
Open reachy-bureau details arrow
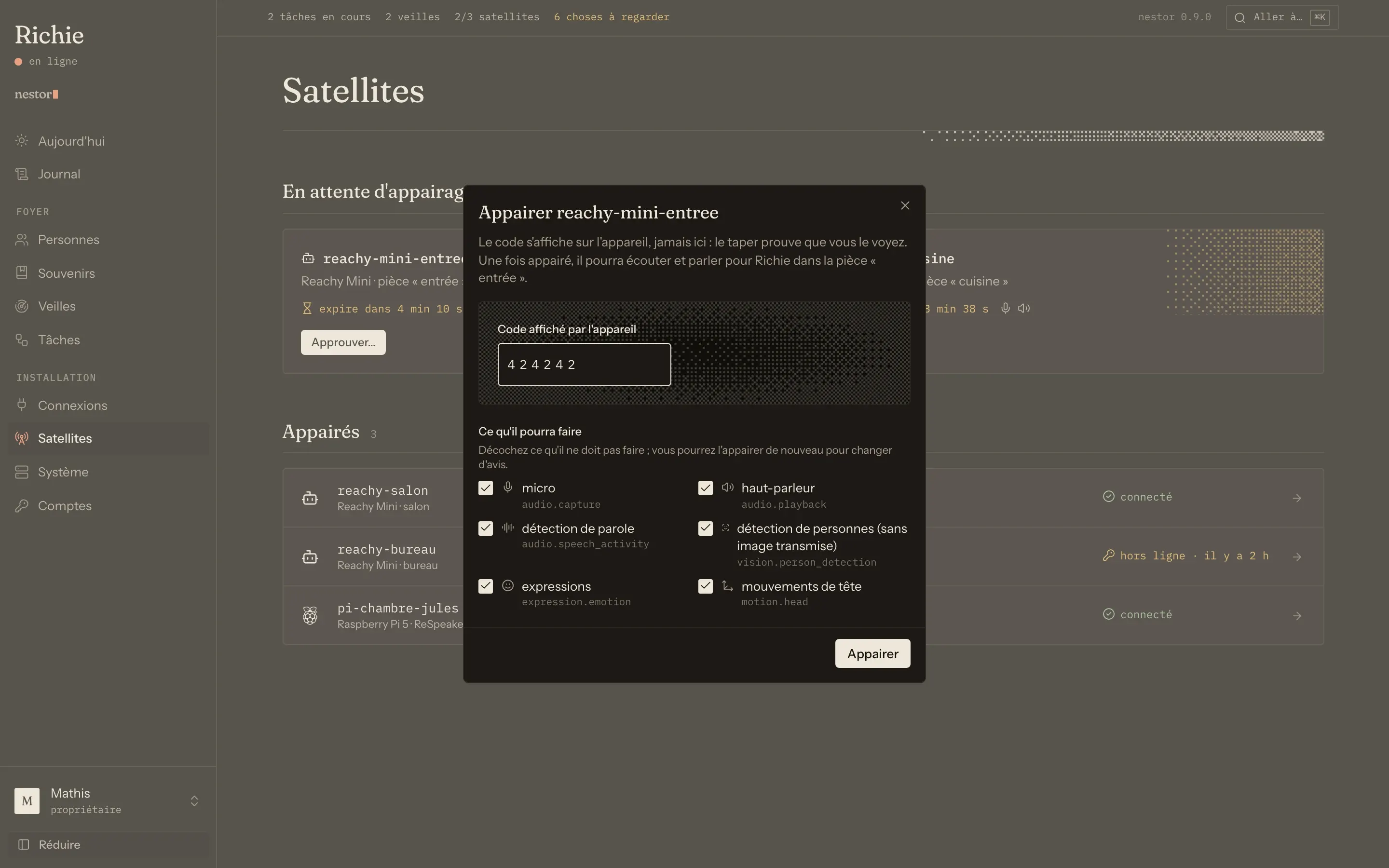1297,557
